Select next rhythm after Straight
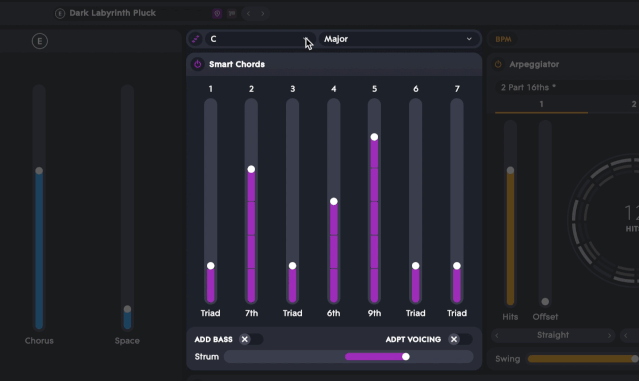Viewport: 639px width, 381px height. click(609, 335)
